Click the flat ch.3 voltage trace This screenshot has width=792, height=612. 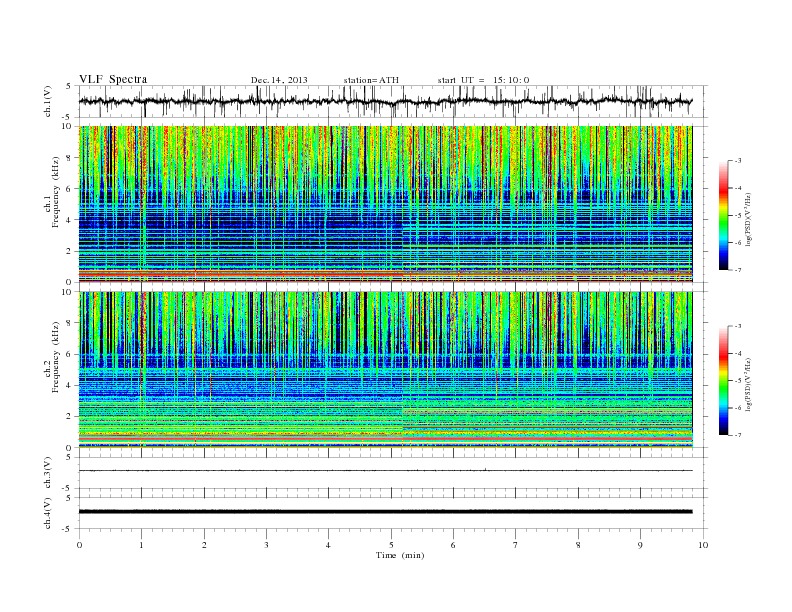coord(385,471)
